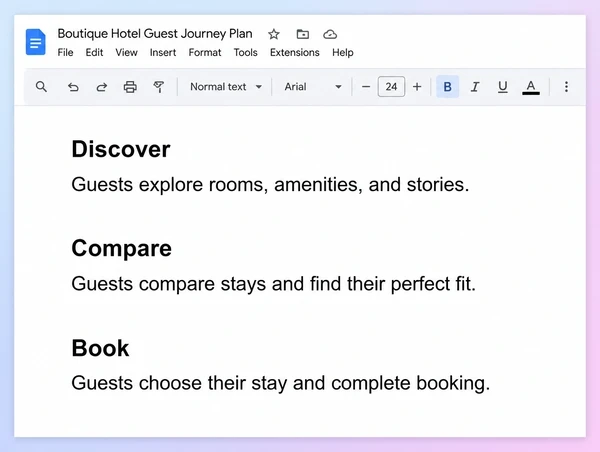The image size is (600, 452).
Task: Click the Book heading
Action: 100,348
